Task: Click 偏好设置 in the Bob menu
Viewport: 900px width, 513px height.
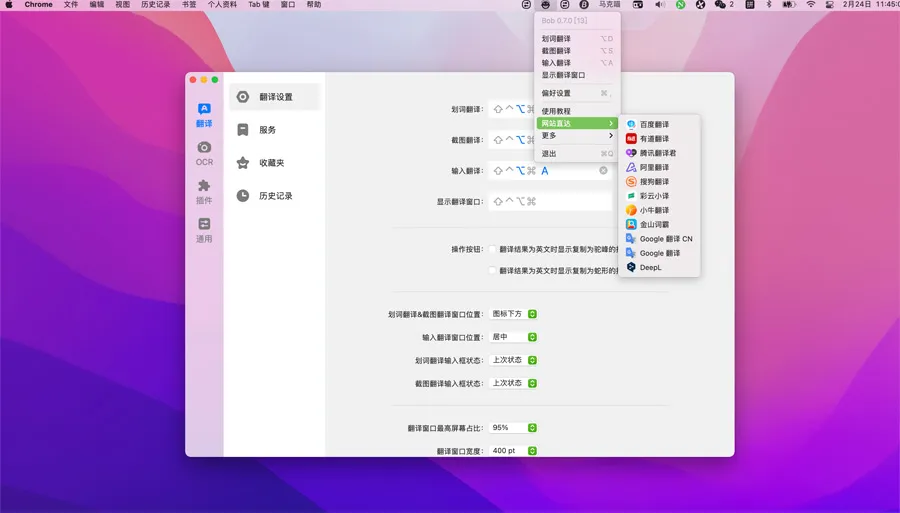Action: tap(557, 94)
